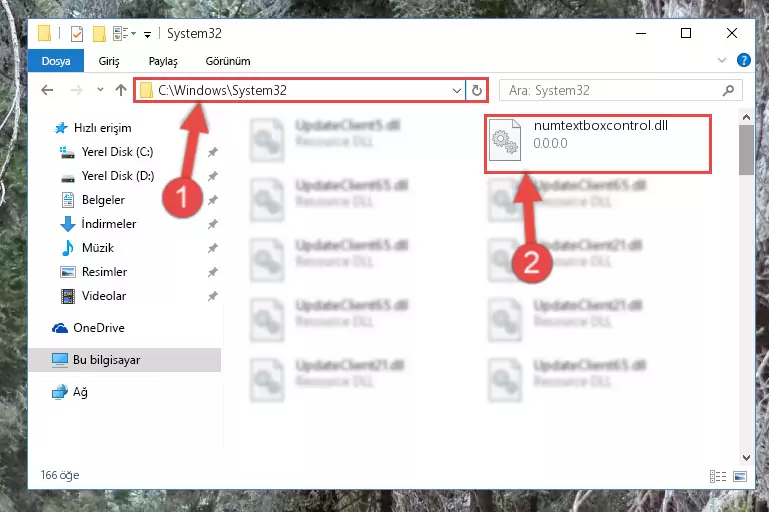Screen dimensions: 769x512
Task: Open the İndirmeler folder
Action: coord(98,224)
